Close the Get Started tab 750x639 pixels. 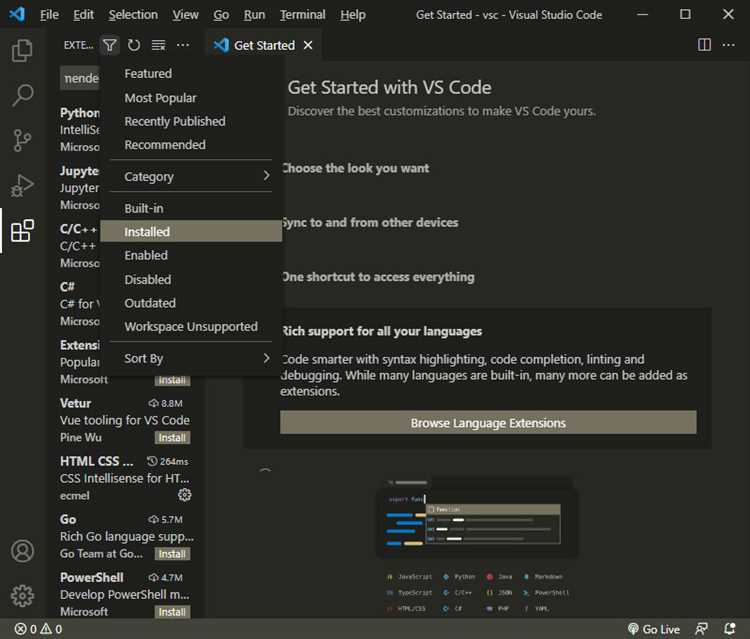308,46
